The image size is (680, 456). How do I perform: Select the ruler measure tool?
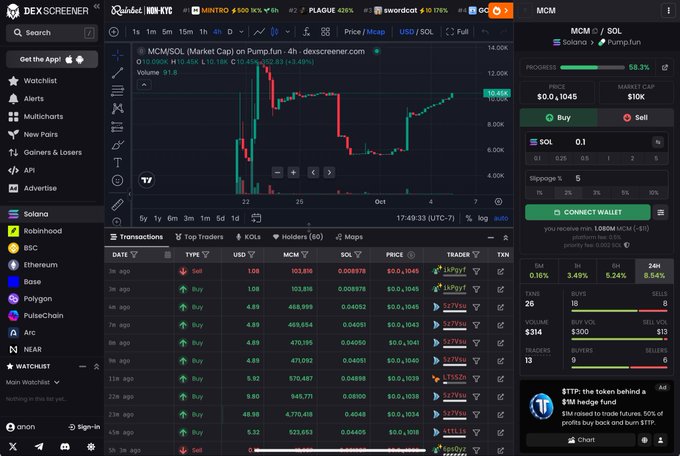click(x=117, y=204)
